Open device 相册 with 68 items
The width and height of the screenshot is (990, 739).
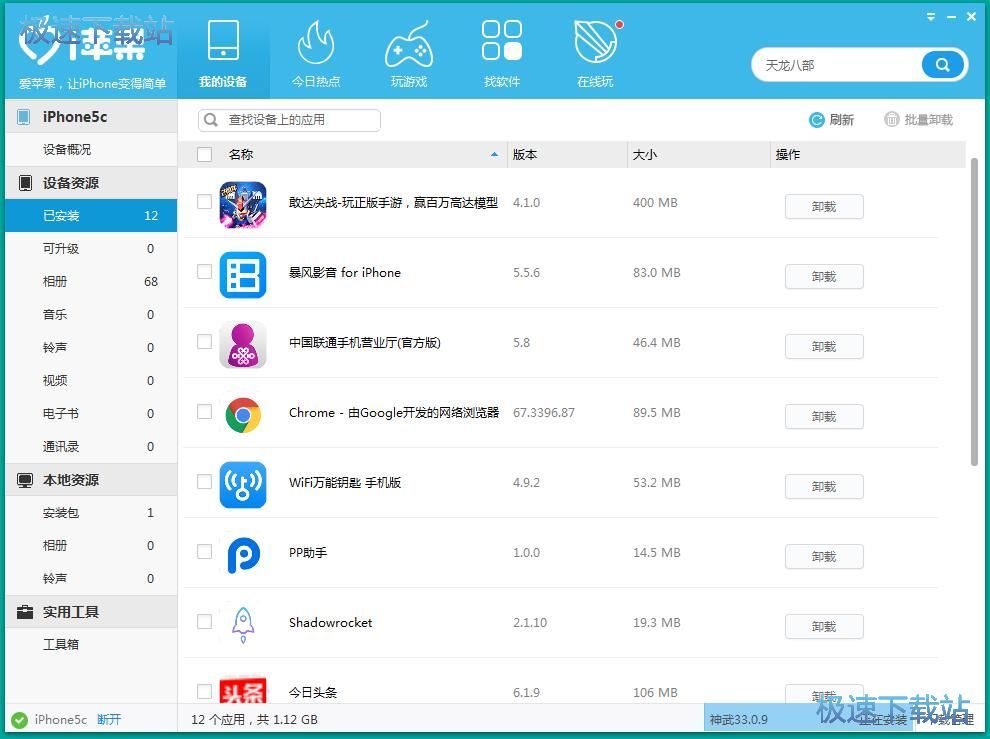(91, 282)
